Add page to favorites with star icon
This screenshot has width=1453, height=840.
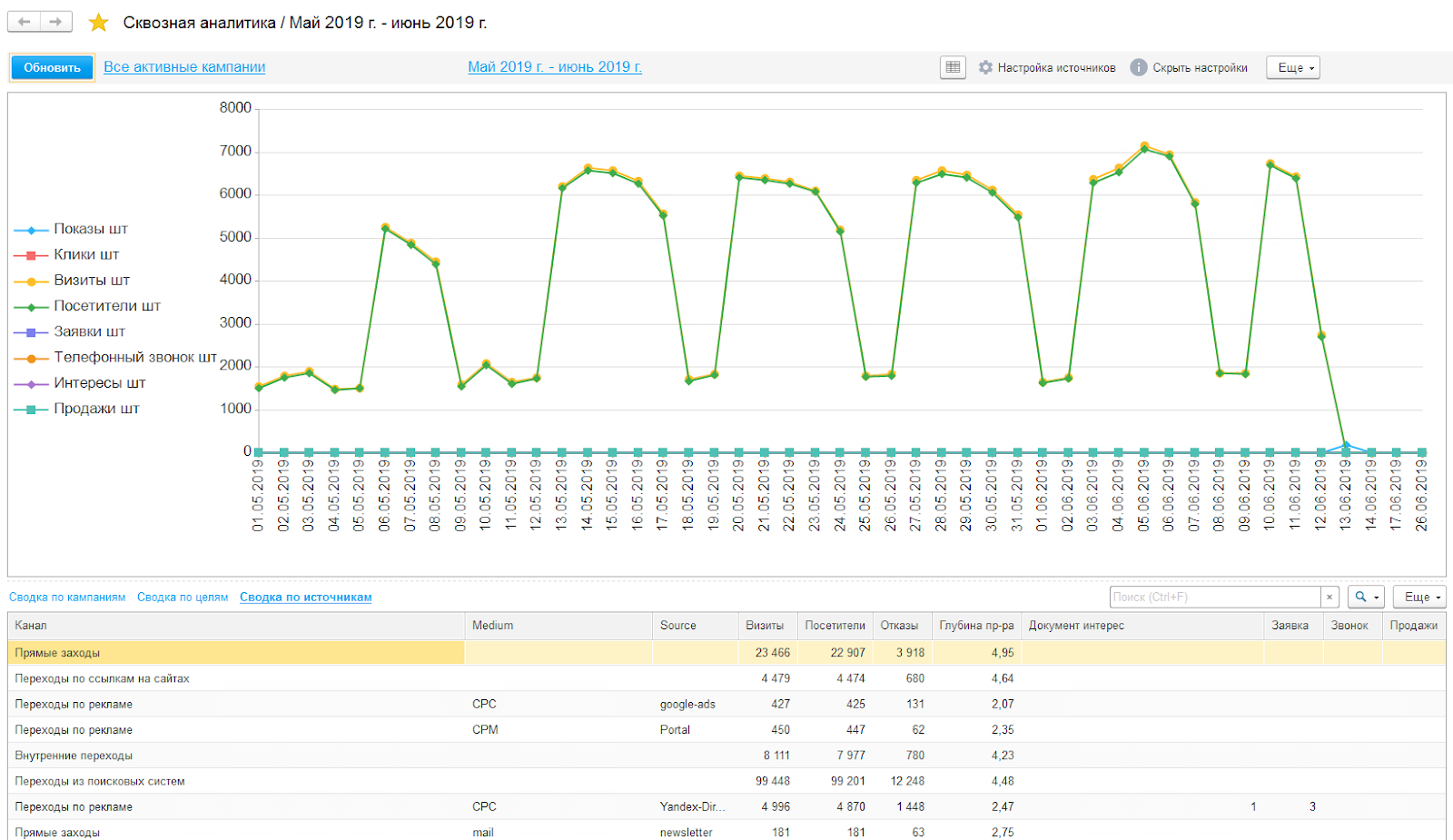(x=98, y=23)
